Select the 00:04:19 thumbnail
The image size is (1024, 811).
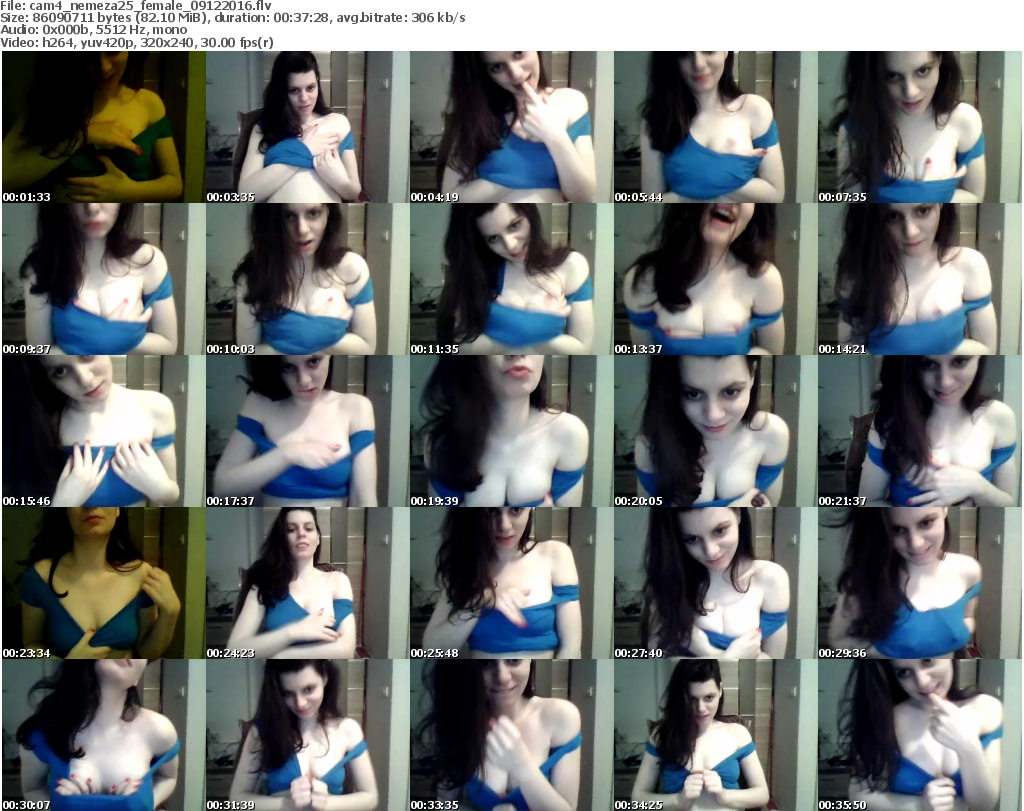pyautogui.click(x=511, y=127)
